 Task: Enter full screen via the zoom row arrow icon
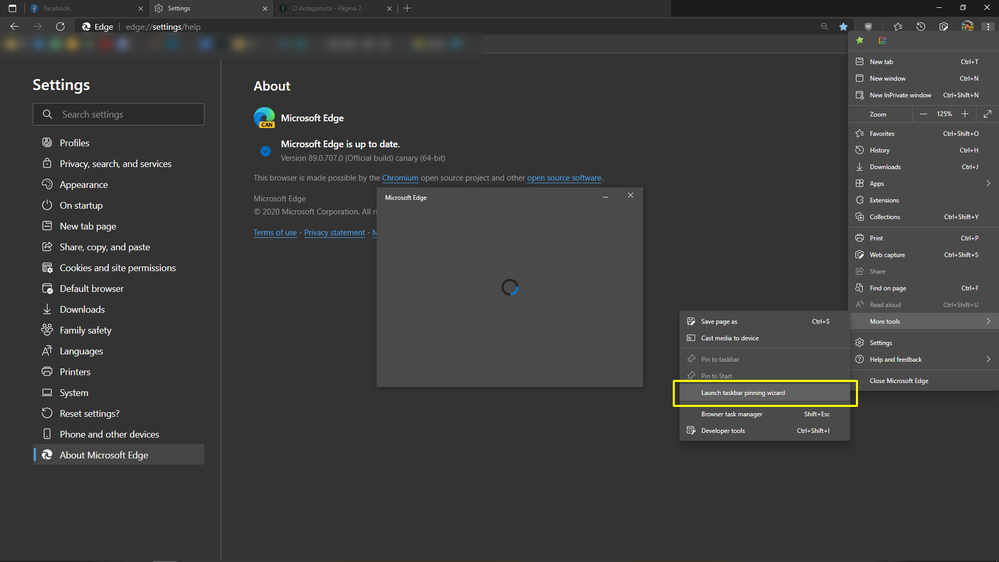pyautogui.click(x=988, y=114)
